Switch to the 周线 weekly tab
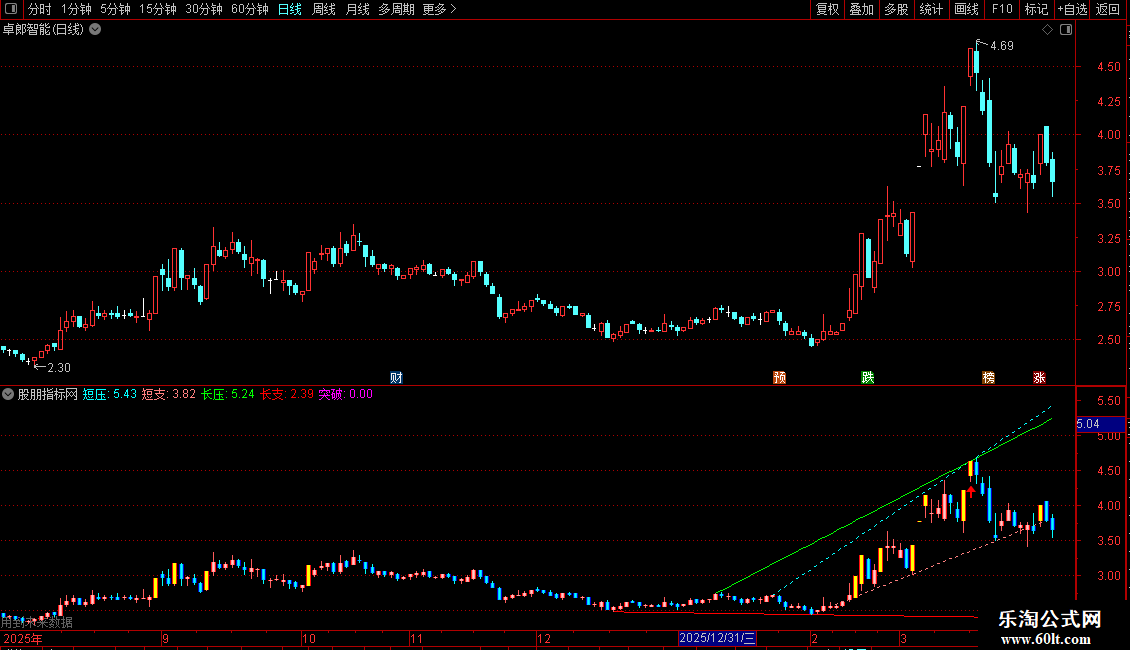Screen dimensions: 1130x650 pos(324,9)
